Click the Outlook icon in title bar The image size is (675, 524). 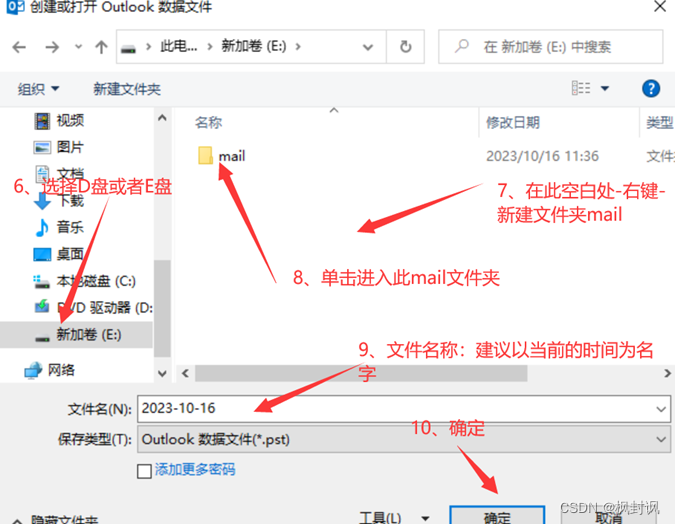15,7
